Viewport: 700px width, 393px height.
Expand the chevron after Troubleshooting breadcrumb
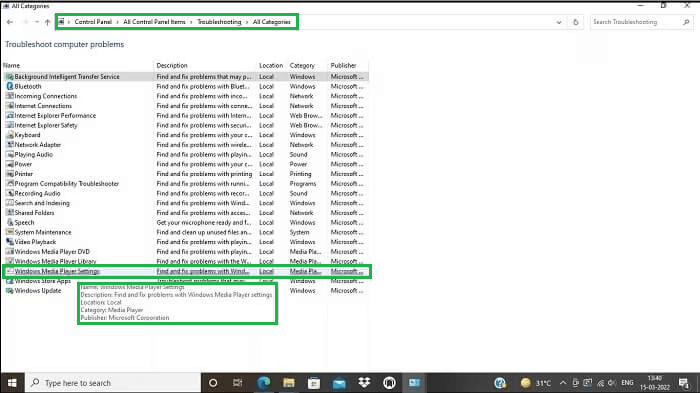(x=247, y=22)
